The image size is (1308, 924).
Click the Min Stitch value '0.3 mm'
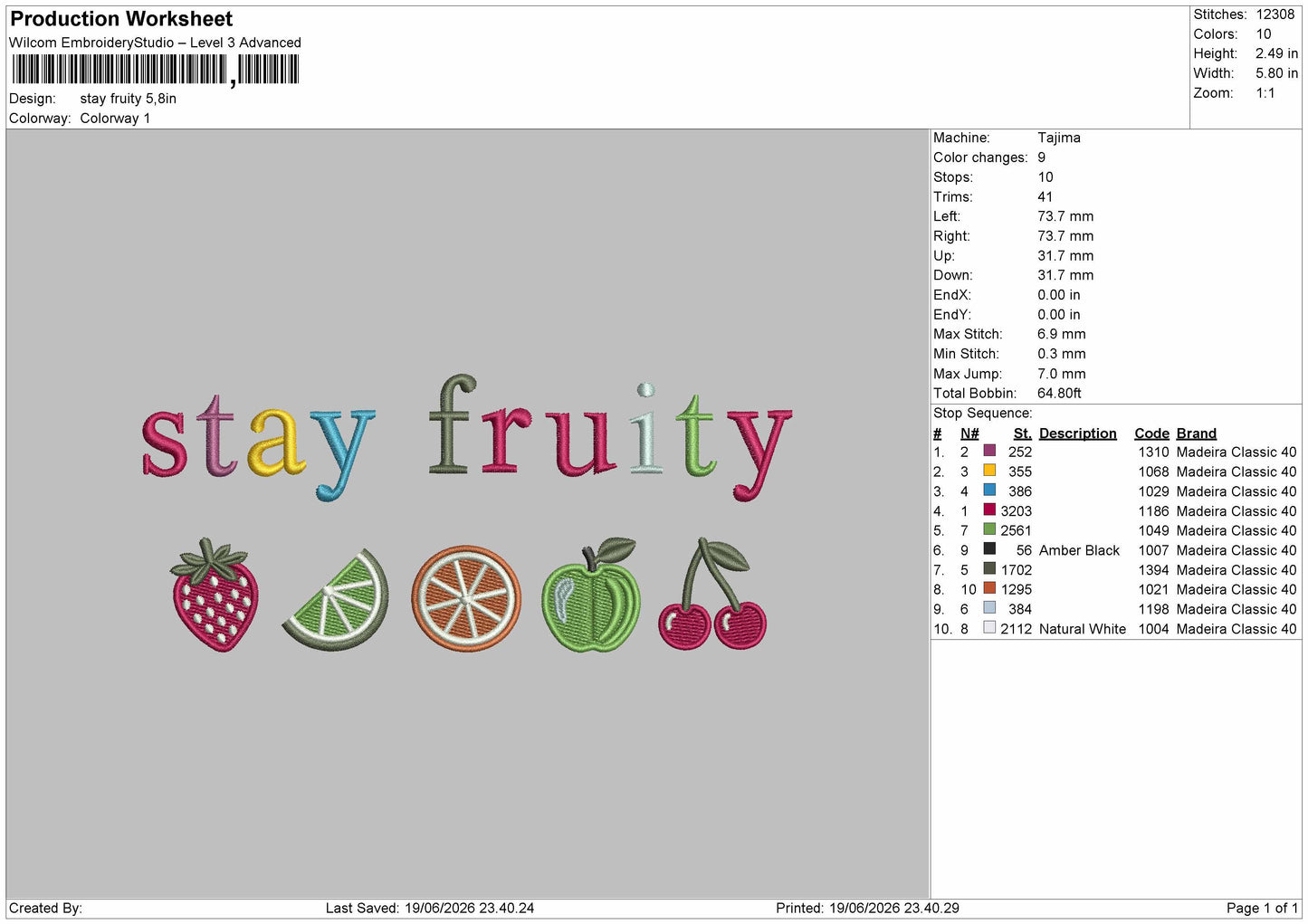(1062, 354)
